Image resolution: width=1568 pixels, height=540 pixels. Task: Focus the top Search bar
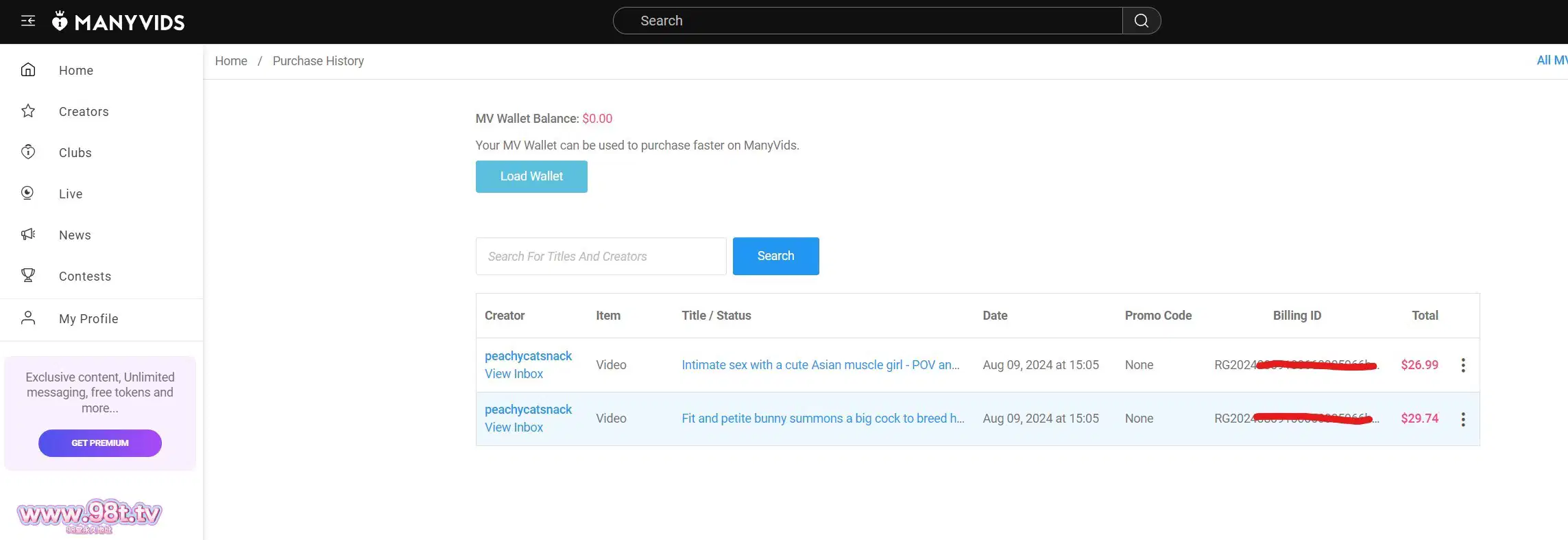[x=868, y=21]
